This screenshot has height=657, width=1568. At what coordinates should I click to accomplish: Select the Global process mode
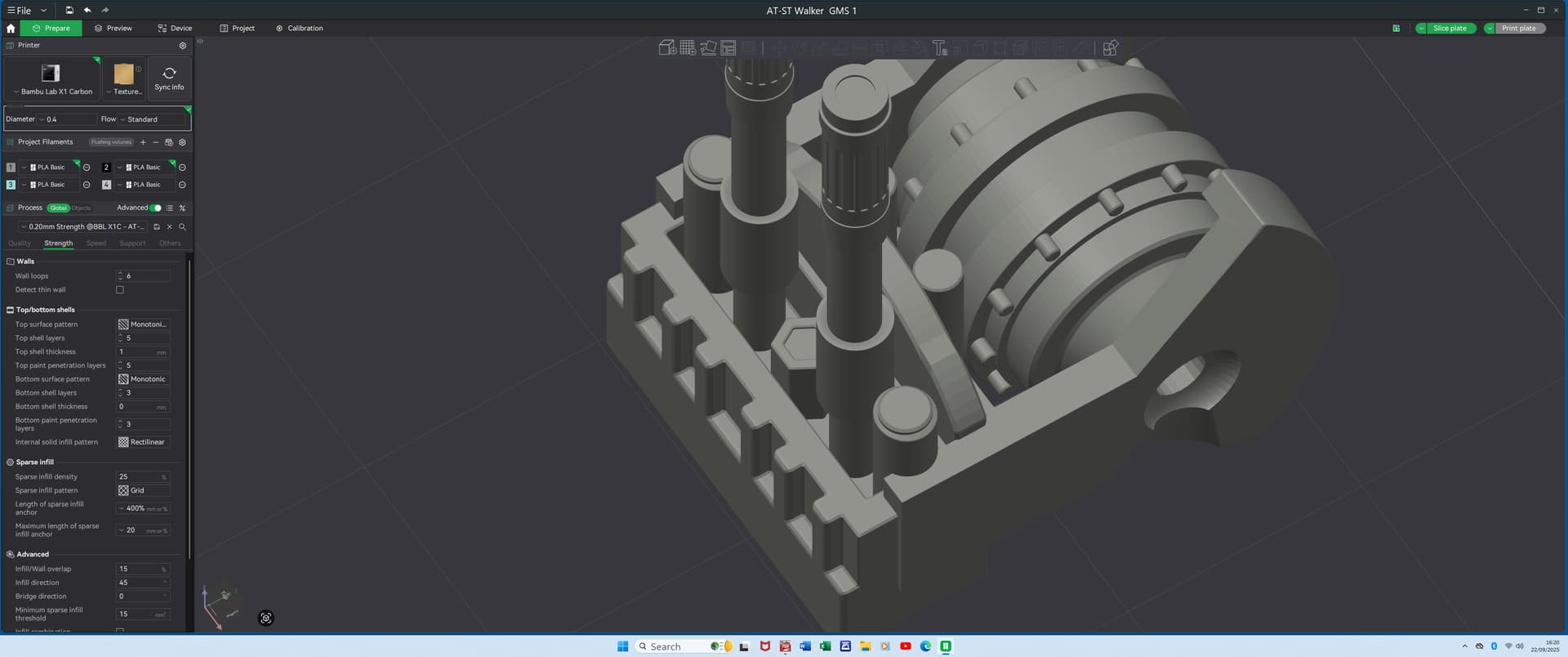[59, 208]
